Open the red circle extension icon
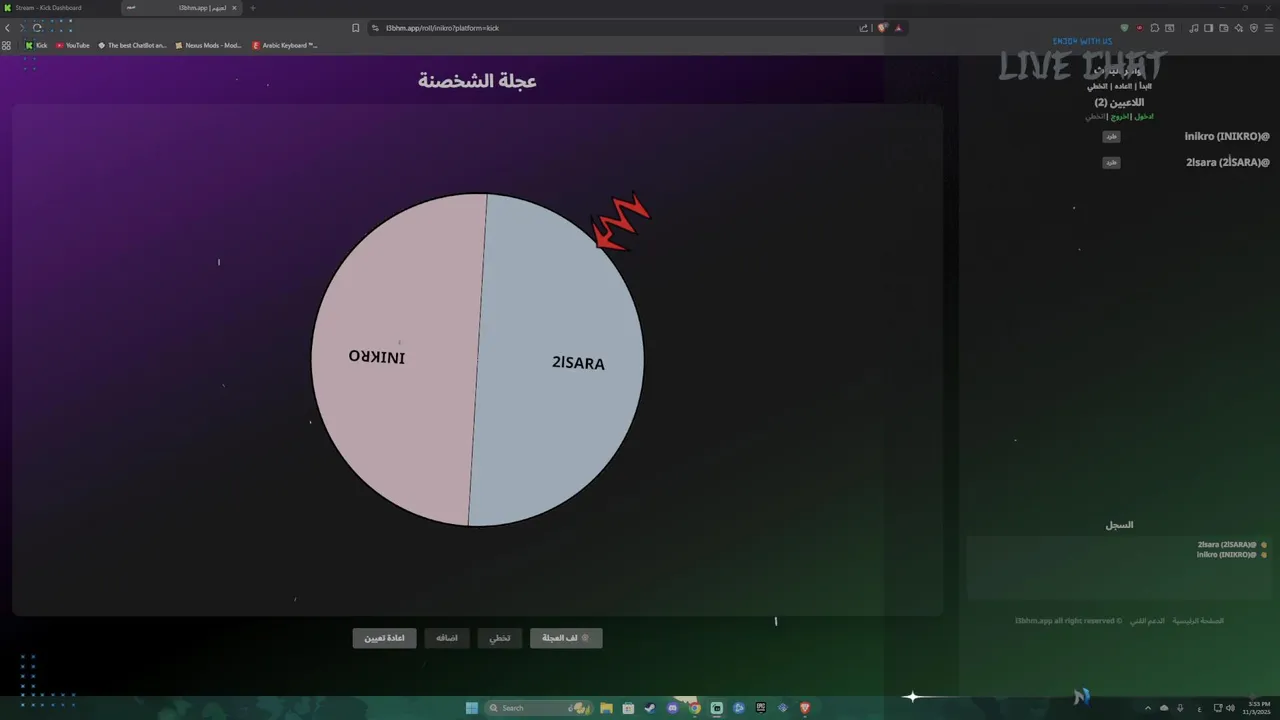The image size is (1280, 720). click(x=1139, y=28)
